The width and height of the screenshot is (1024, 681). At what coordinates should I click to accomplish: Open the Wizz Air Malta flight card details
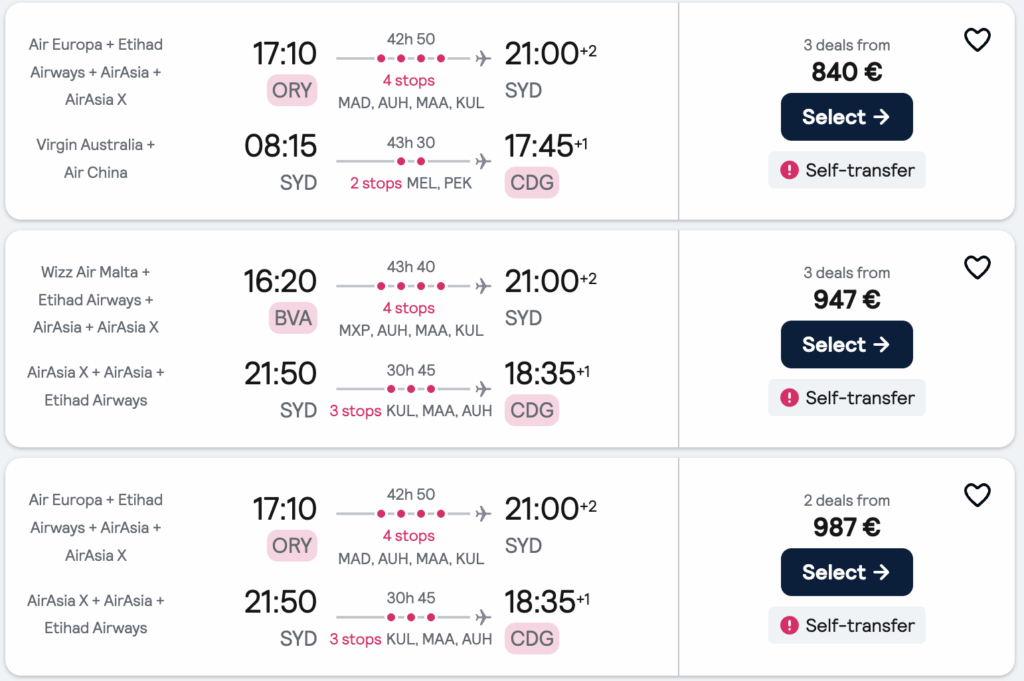coord(342,339)
